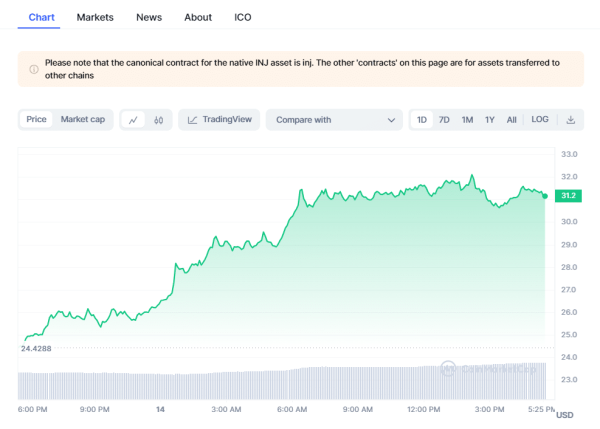Click the info icon in notice banner
This screenshot has height=429, width=600.
[x=33, y=69]
